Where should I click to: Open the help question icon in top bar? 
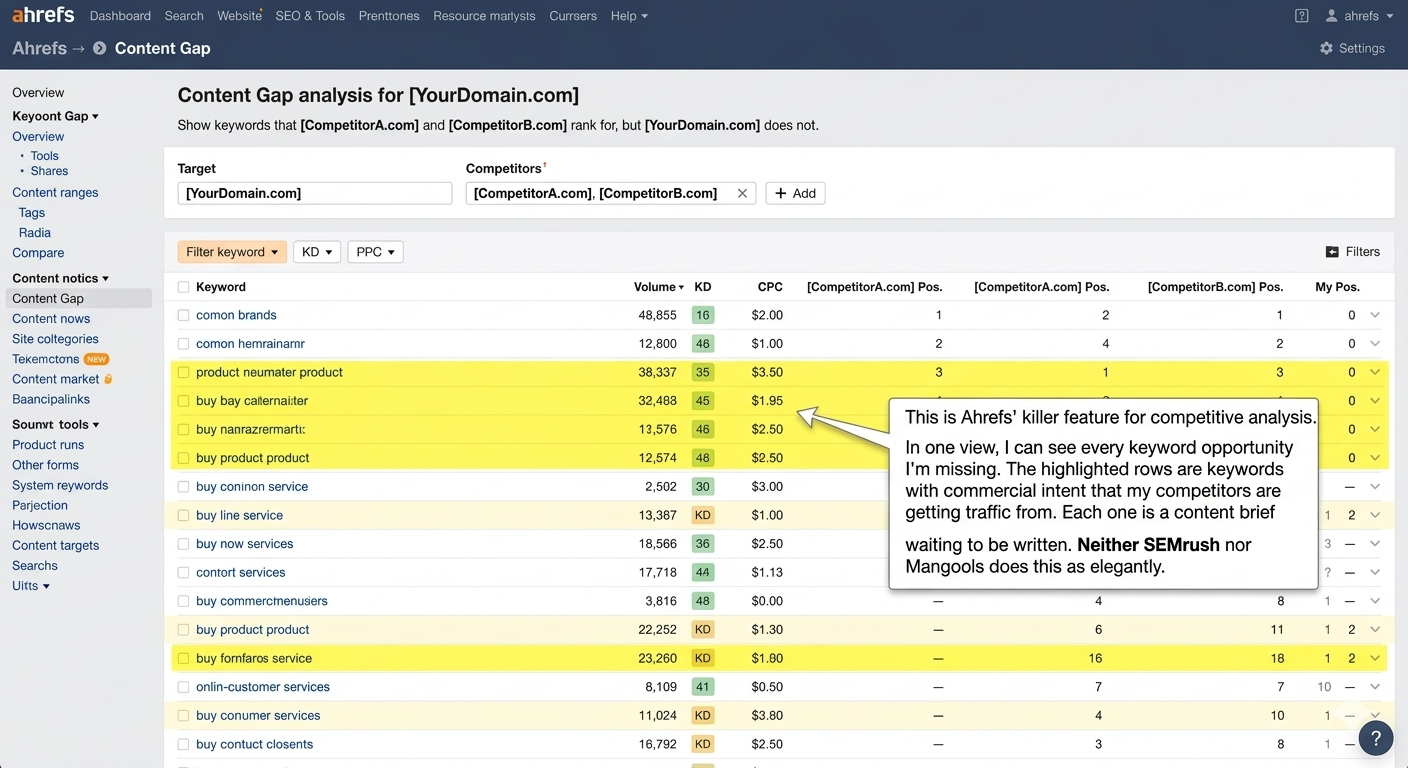point(1301,16)
